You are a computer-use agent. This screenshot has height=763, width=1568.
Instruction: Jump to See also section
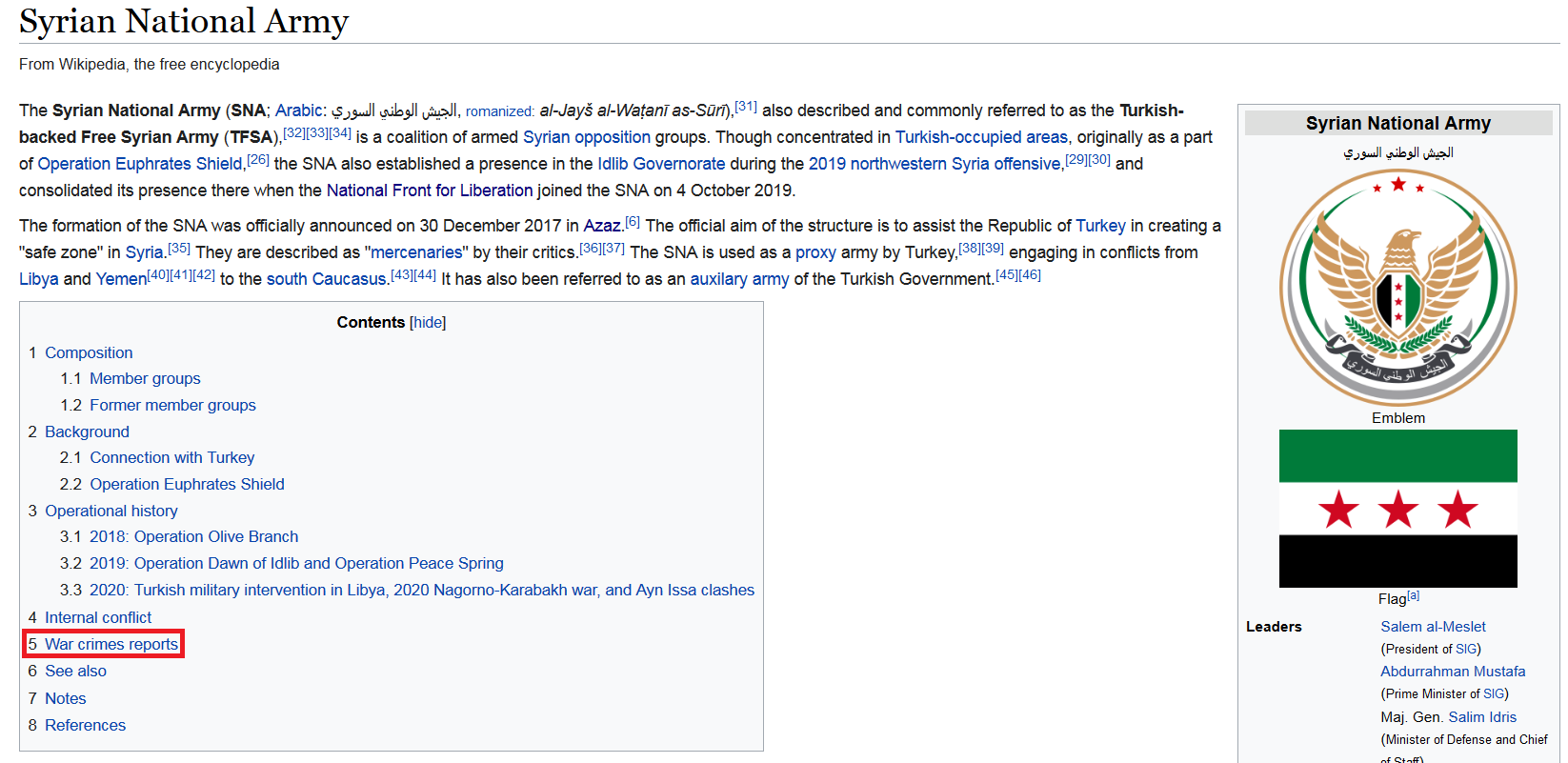(x=75, y=671)
